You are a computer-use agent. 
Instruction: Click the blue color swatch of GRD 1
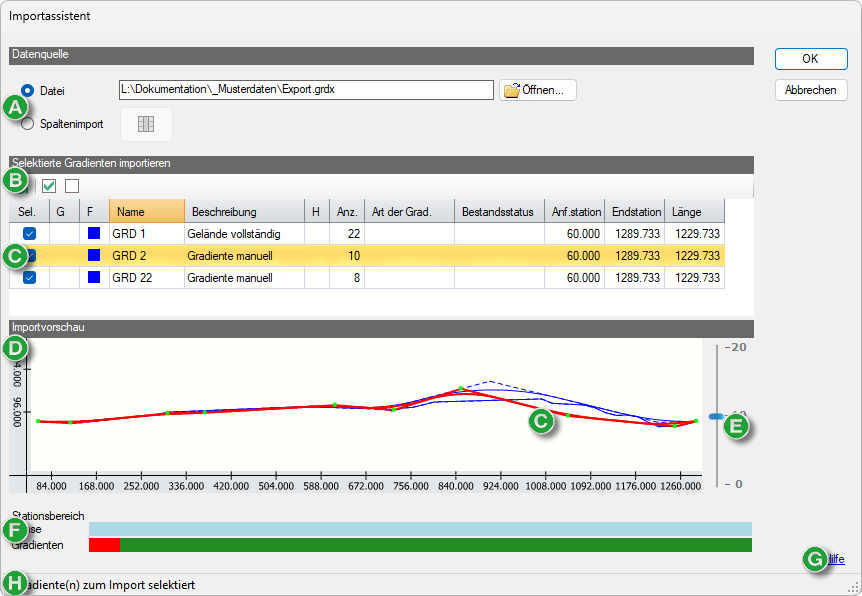pos(94,233)
